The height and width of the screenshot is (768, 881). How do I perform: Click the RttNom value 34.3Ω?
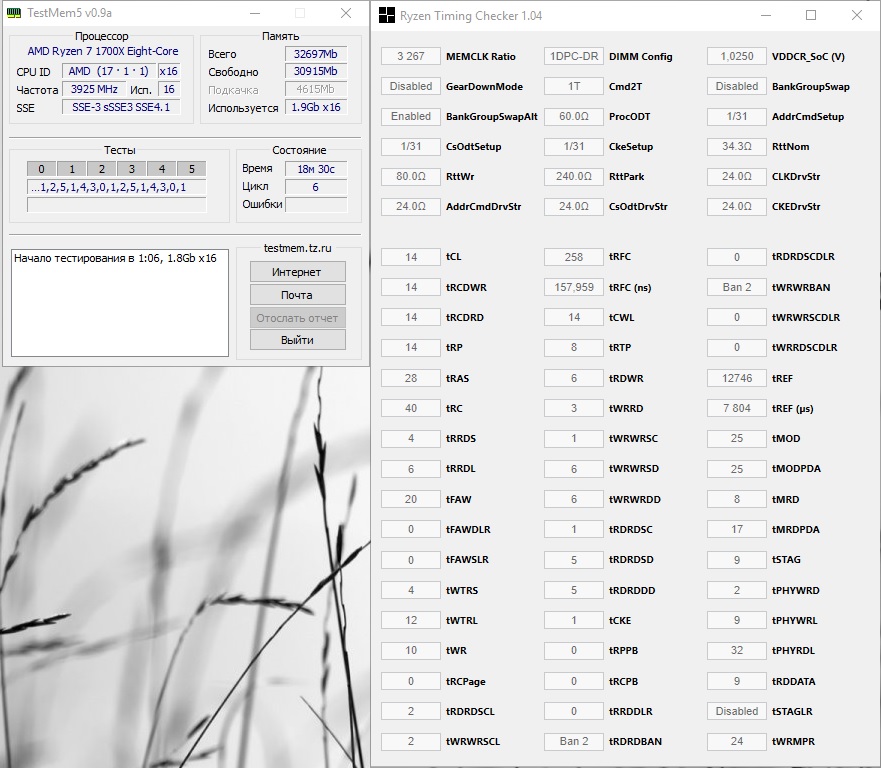click(x=737, y=147)
